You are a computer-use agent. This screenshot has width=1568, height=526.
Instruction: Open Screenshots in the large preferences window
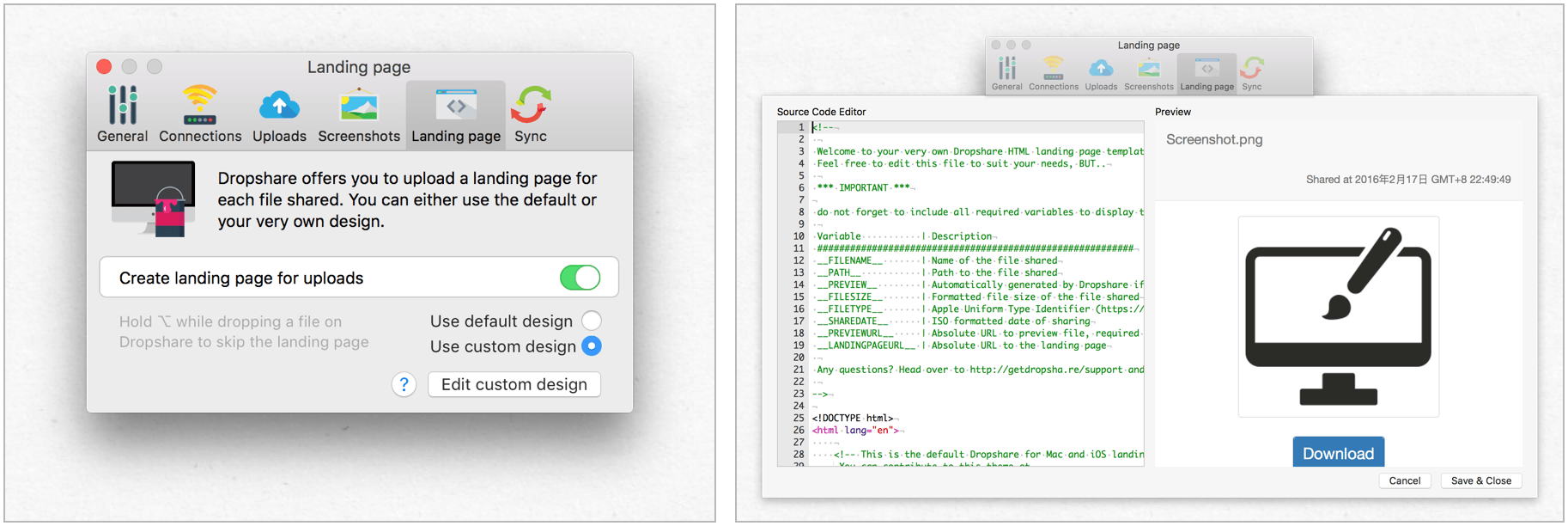pos(359,115)
